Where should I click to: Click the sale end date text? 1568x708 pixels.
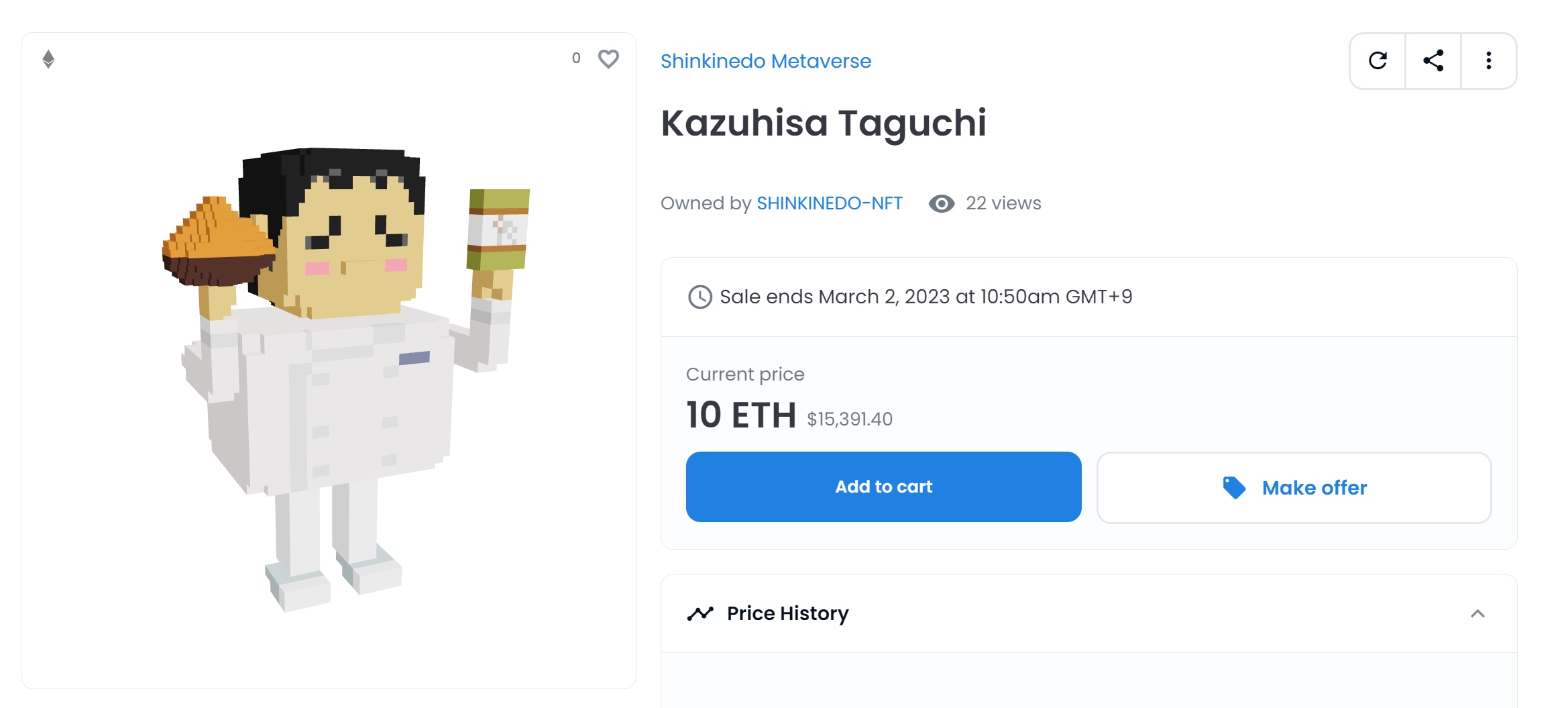(x=926, y=297)
